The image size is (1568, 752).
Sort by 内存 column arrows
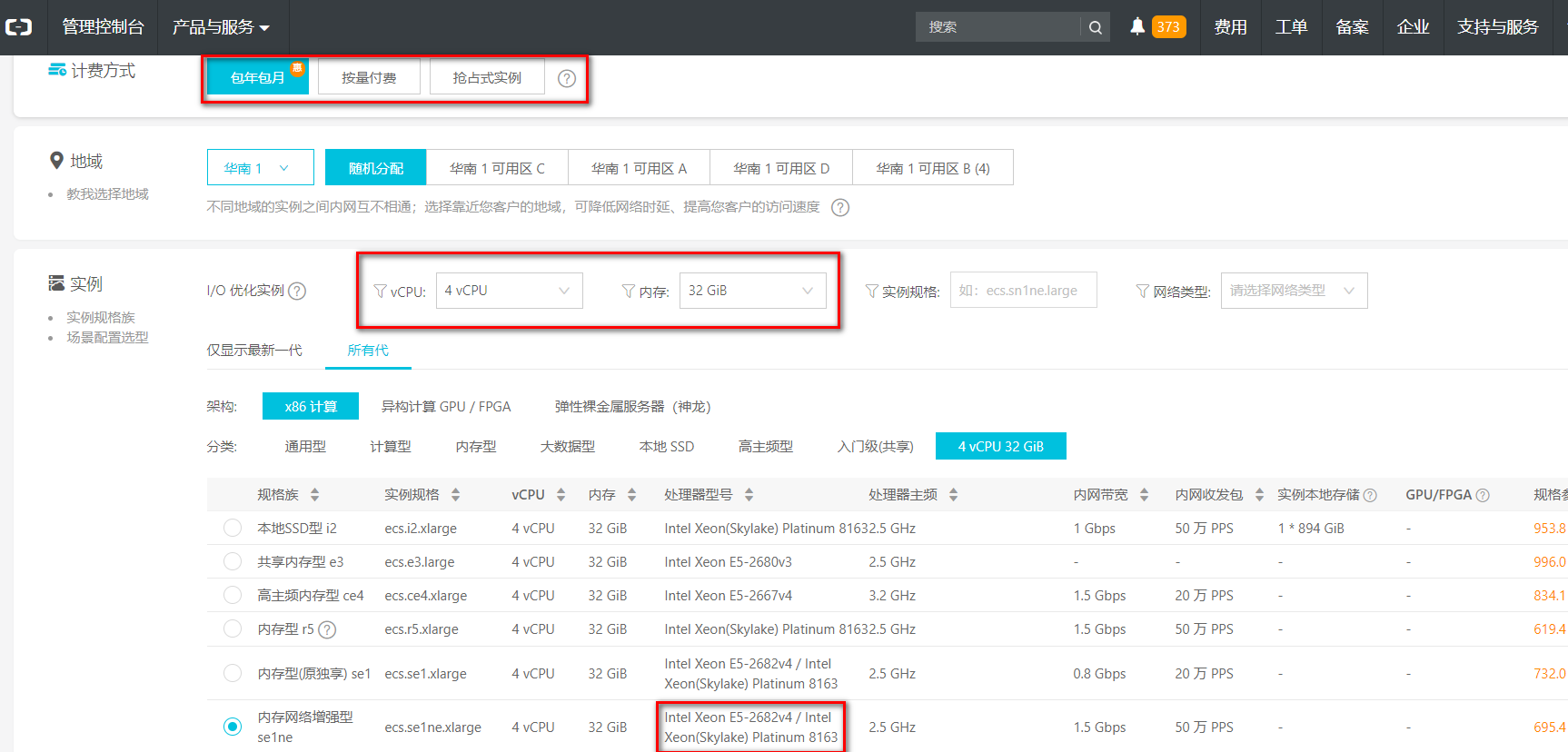click(x=632, y=495)
